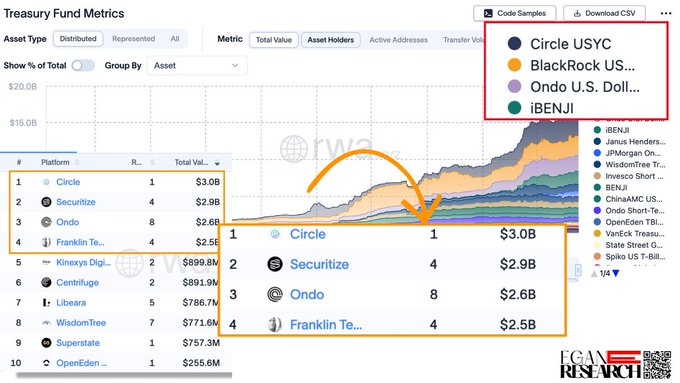Sort using the R... column sort icon
680x383 pixels.
click(x=152, y=162)
